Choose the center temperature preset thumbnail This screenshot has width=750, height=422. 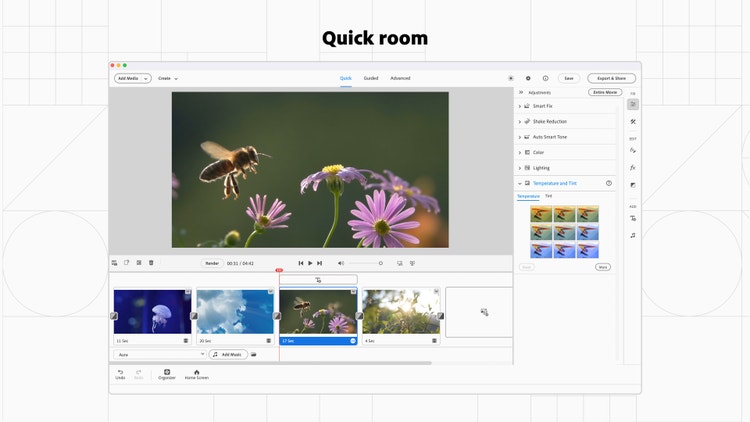click(564, 233)
